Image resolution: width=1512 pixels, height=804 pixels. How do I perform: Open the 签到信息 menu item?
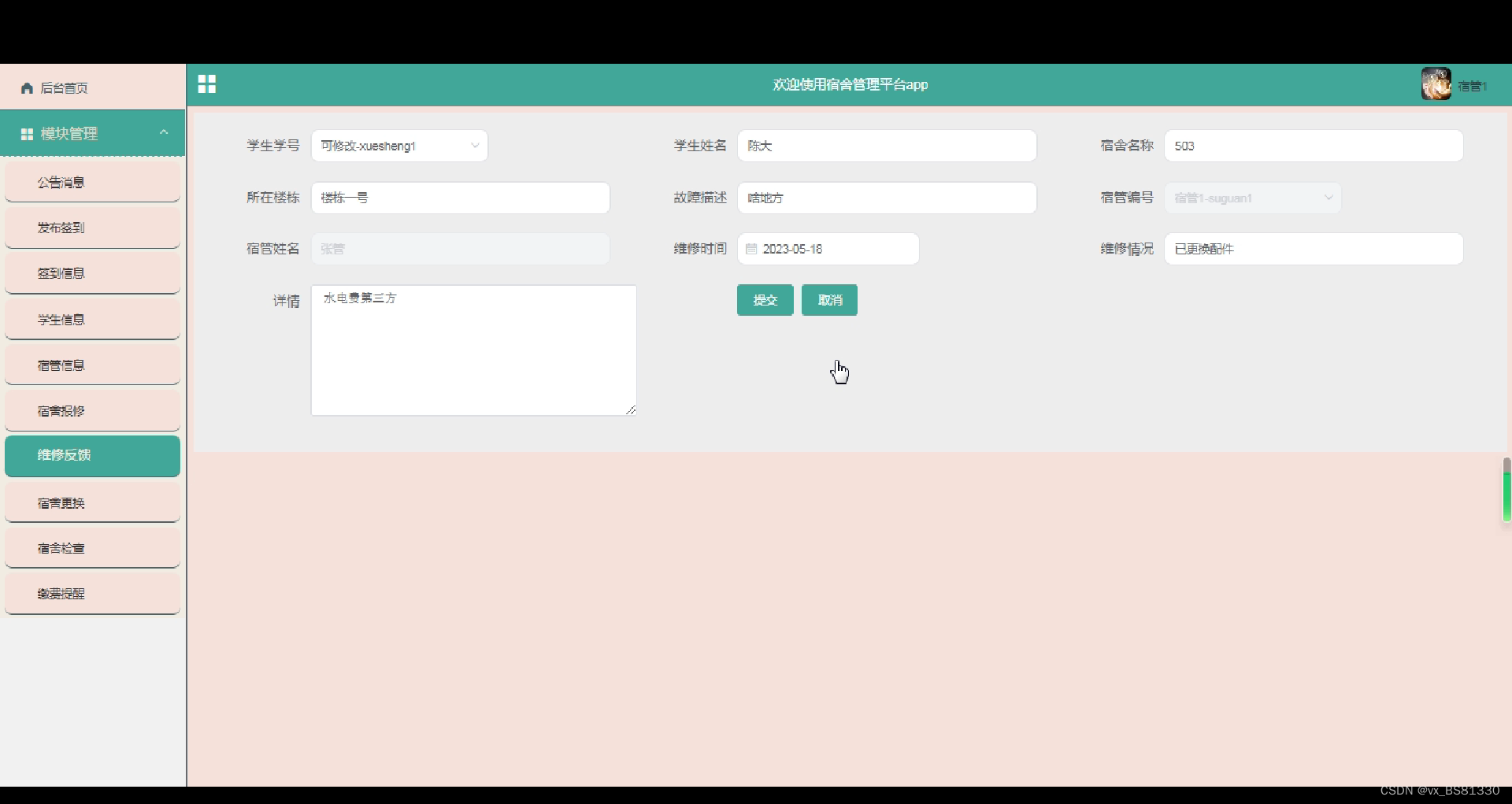pyautogui.click(x=93, y=274)
